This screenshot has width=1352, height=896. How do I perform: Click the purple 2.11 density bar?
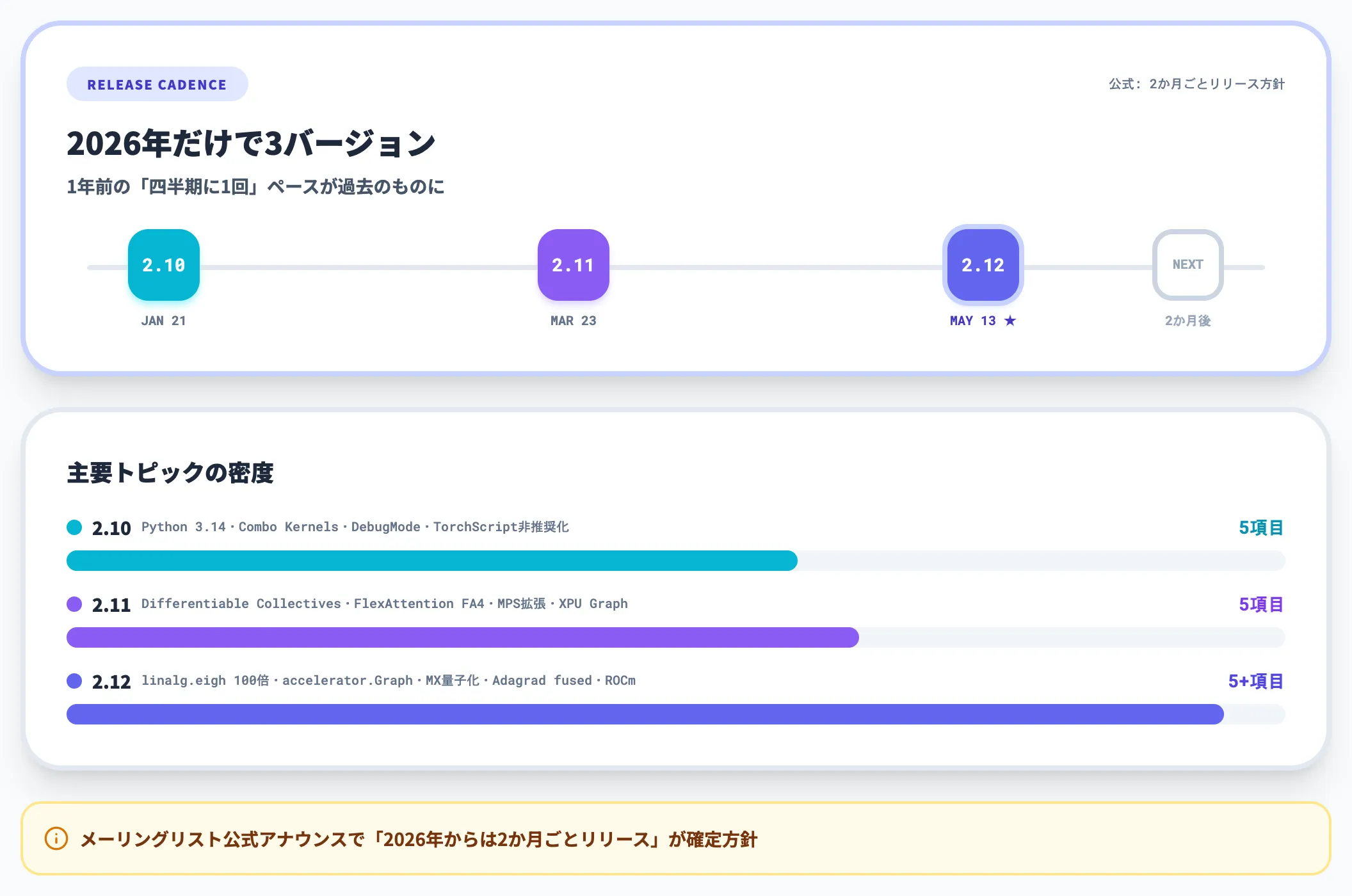(463, 637)
